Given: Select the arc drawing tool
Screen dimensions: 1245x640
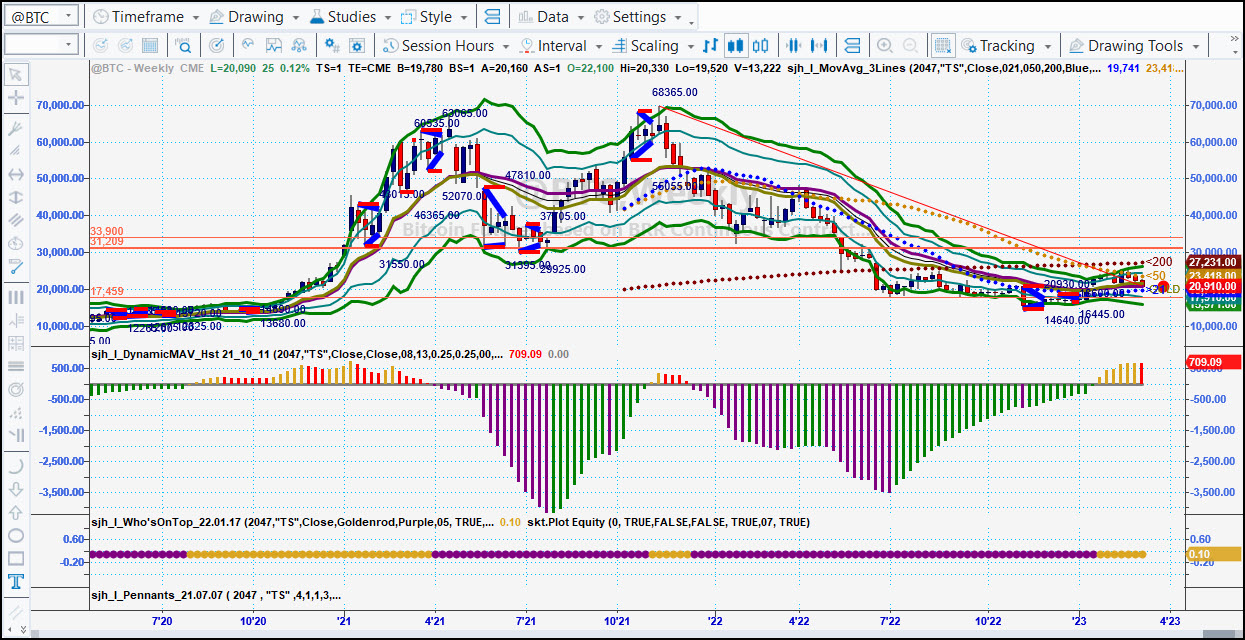Looking at the screenshot, I should pyautogui.click(x=16, y=465).
